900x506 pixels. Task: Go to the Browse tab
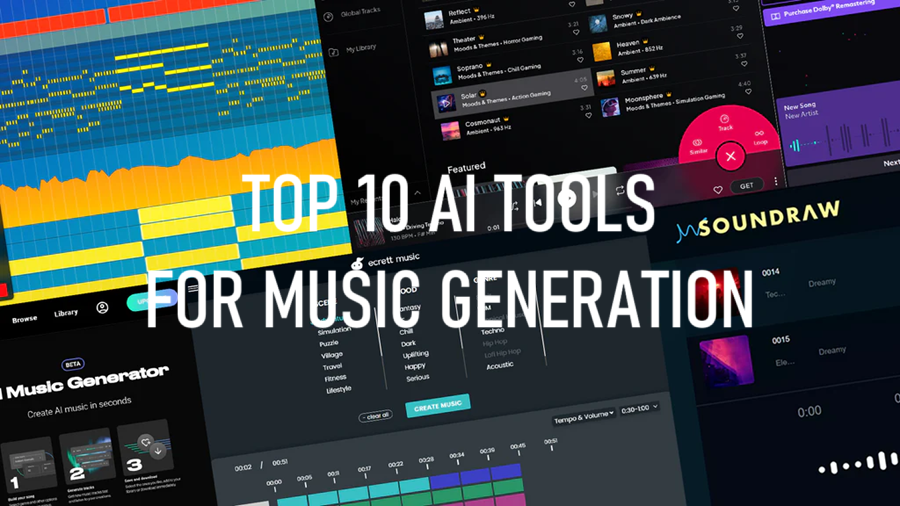(x=24, y=319)
